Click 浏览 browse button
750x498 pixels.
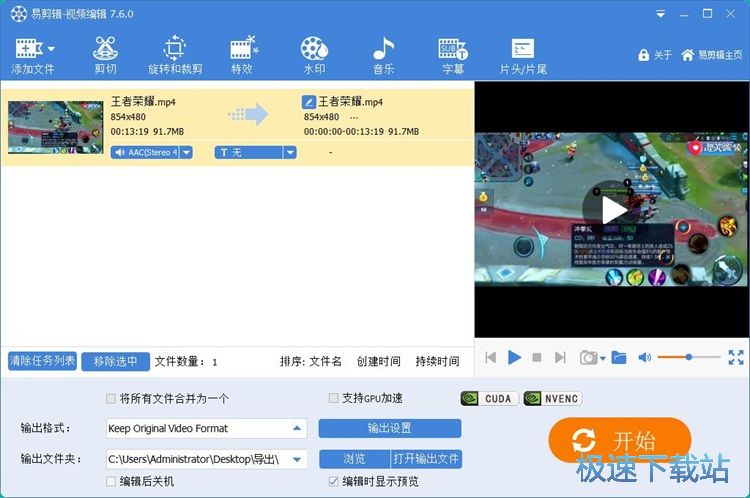[x=354, y=459]
